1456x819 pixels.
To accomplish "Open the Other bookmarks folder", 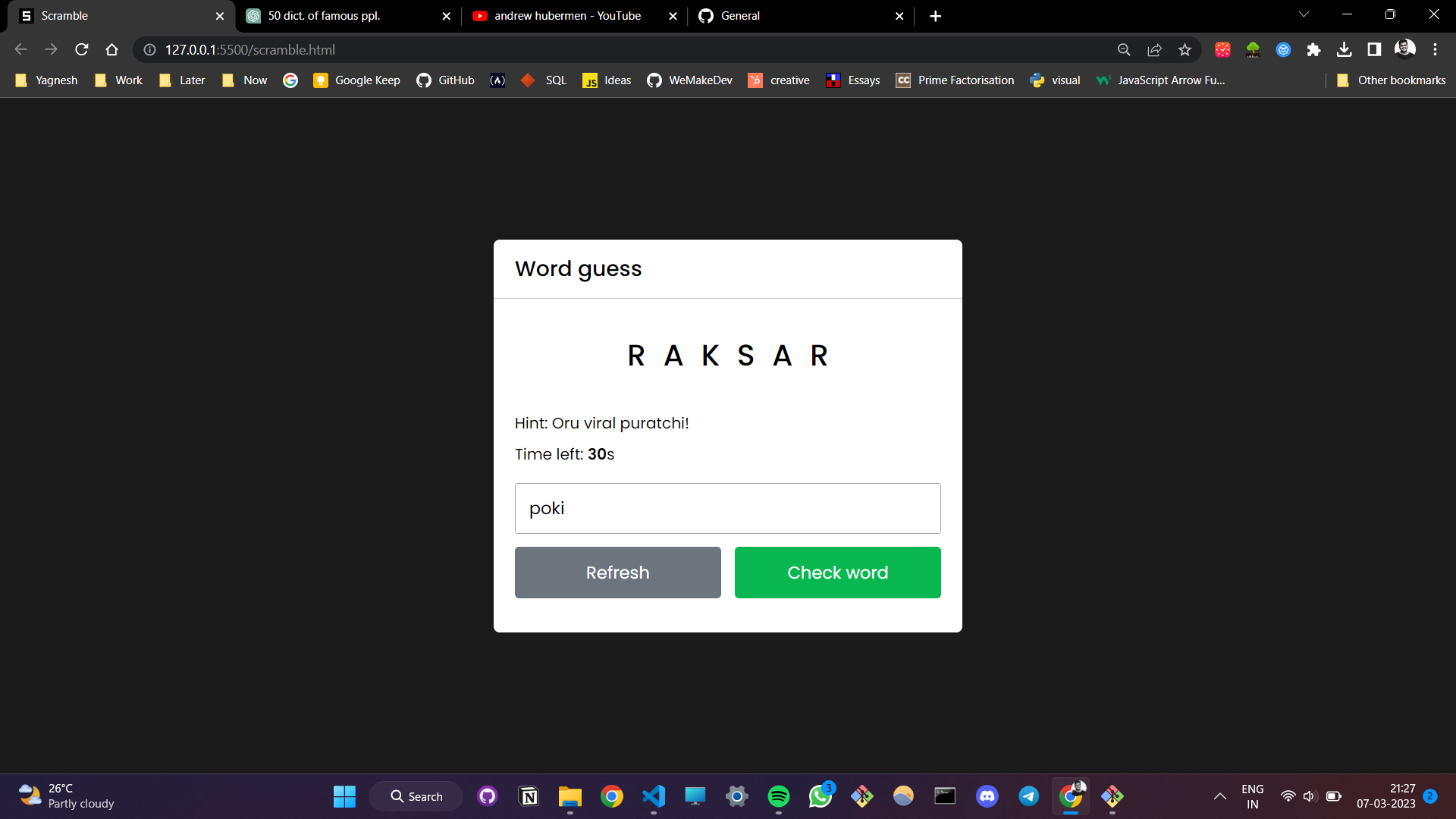I will click(x=1392, y=80).
